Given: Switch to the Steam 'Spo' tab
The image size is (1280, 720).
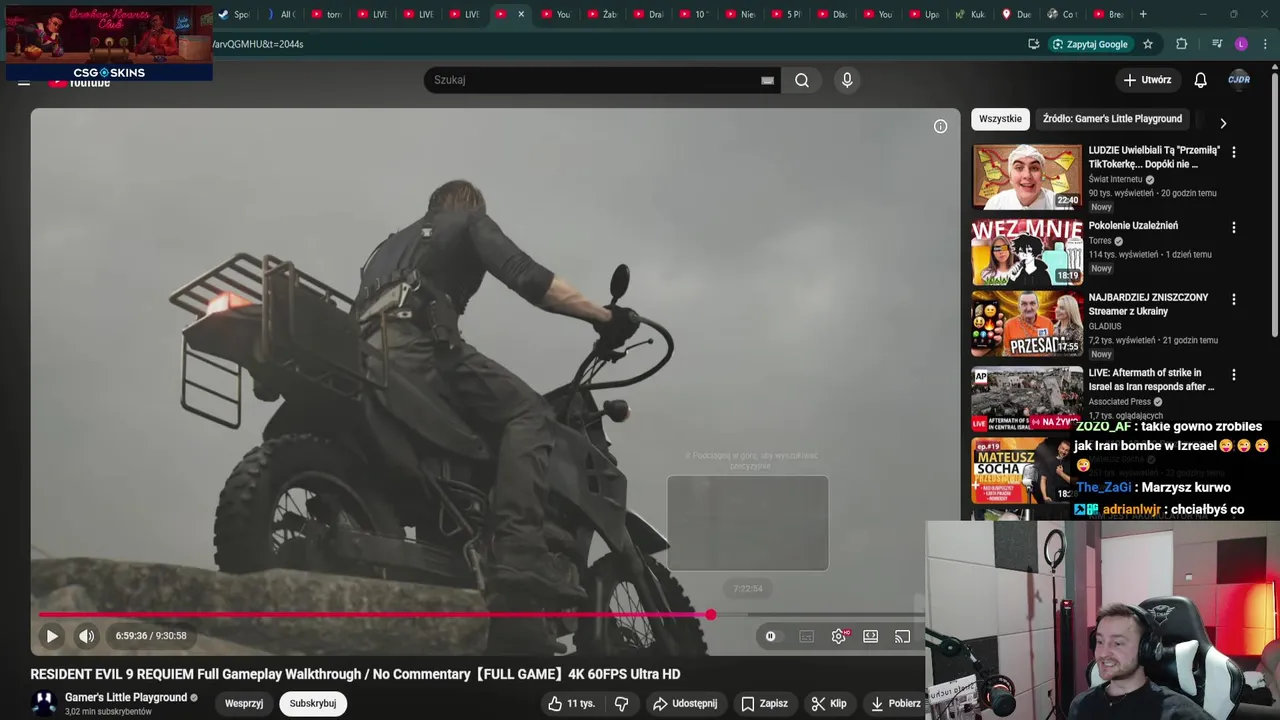Looking at the screenshot, I should coord(236,14).
